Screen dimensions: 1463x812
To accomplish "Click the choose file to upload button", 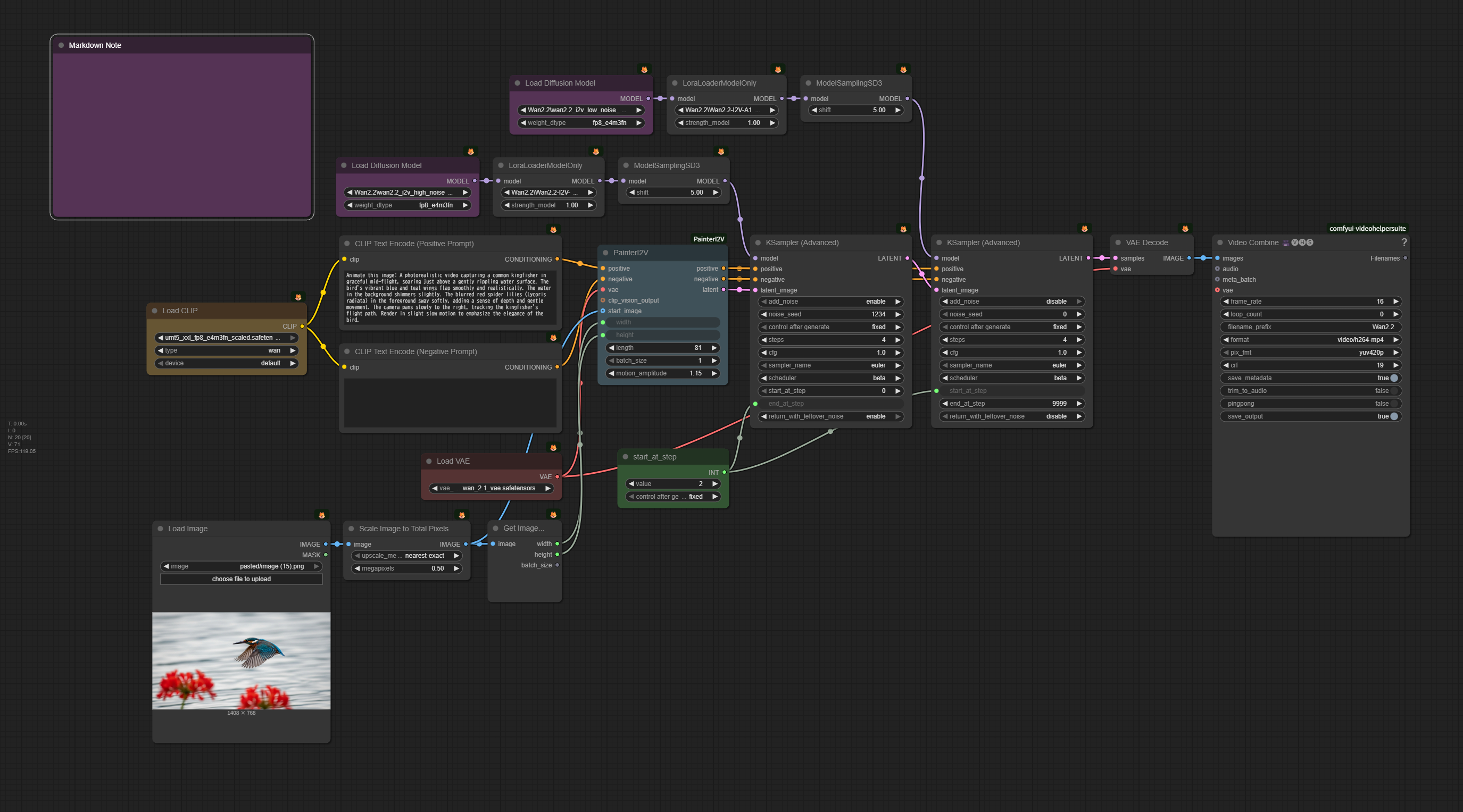I will (242, 579).
